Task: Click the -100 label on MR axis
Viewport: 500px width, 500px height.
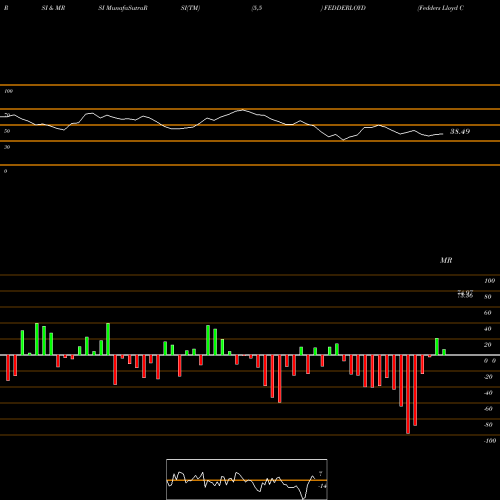Action: 490,441
